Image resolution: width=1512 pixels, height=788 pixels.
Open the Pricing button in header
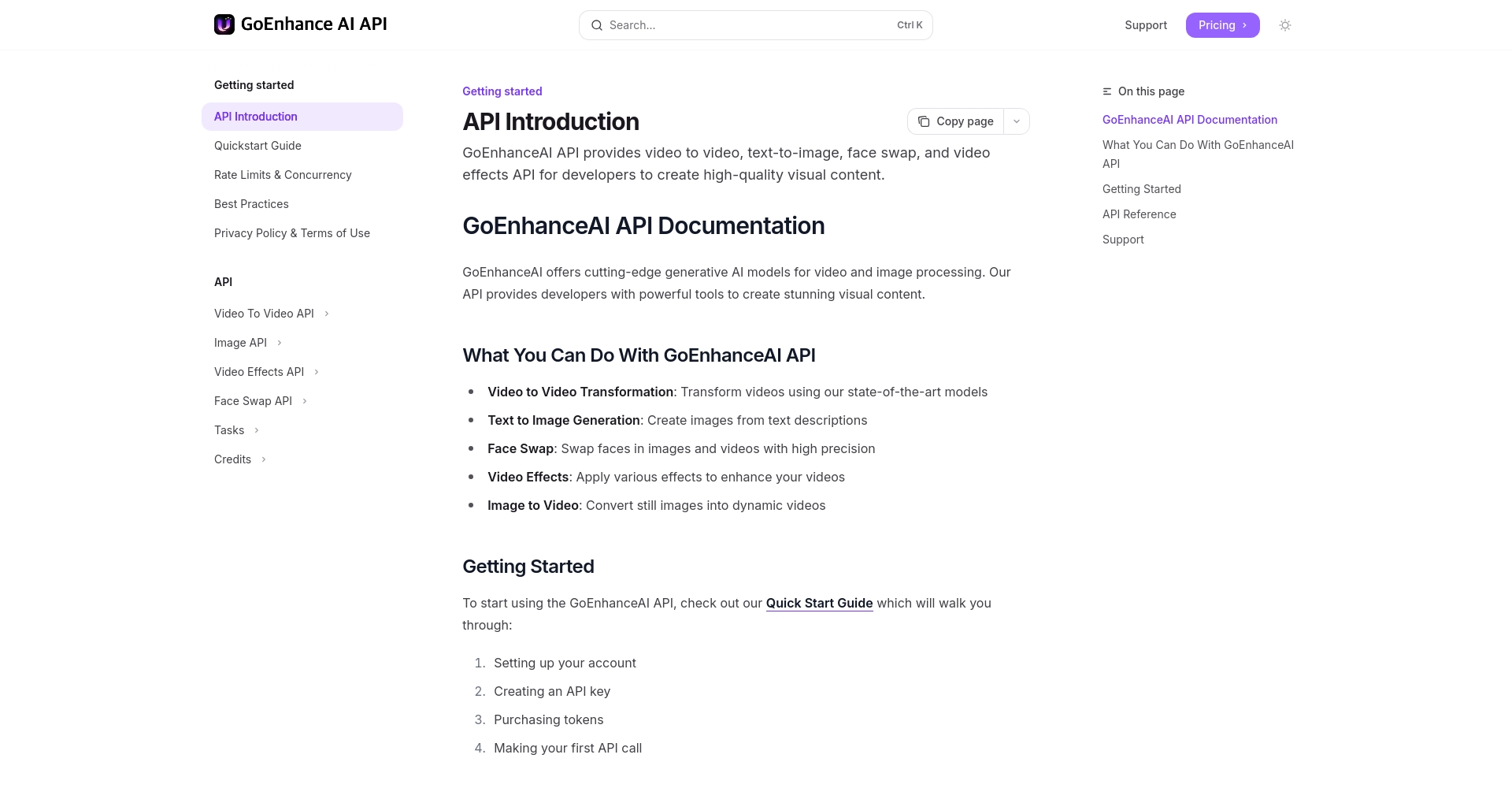point(1222,25)
